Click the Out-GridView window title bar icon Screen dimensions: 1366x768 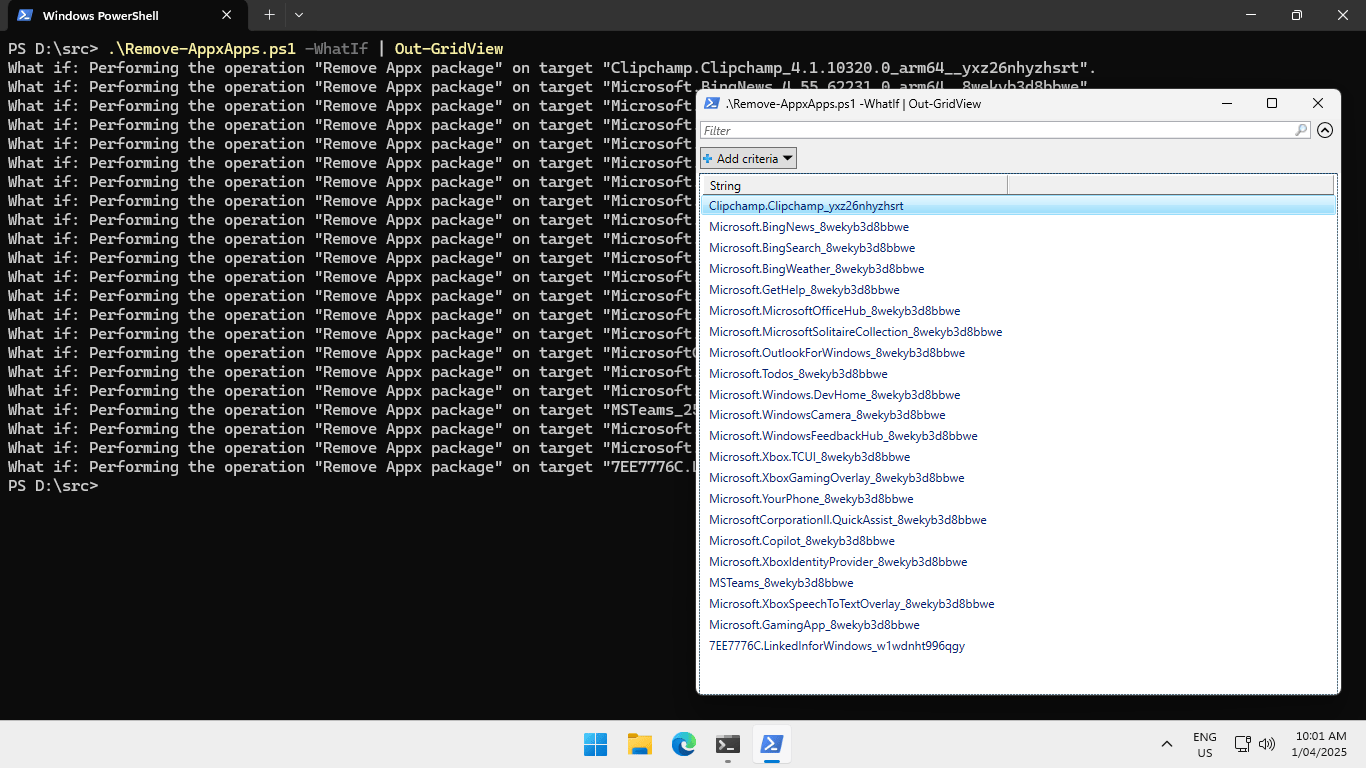tap(712, 103)
